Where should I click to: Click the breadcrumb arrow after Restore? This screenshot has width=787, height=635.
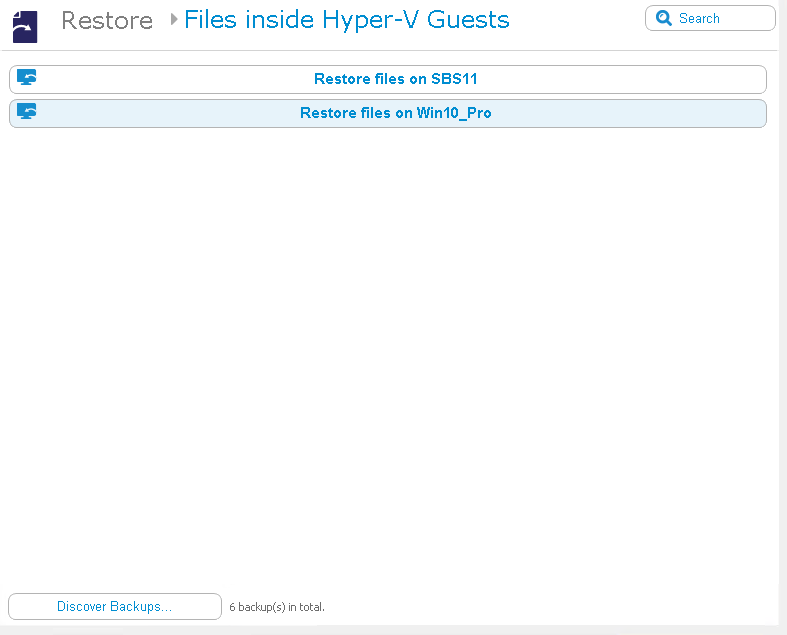pos(174,19)
